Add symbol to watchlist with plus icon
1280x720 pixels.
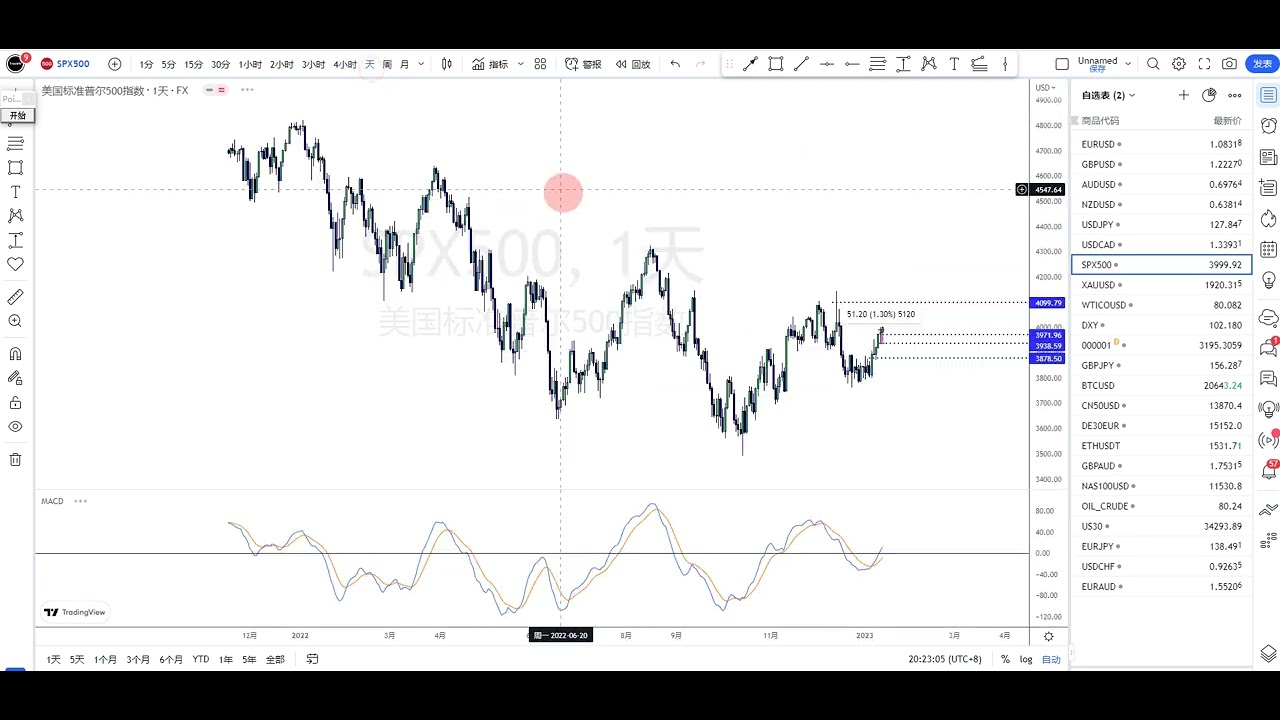click(x=1184, y=95)
